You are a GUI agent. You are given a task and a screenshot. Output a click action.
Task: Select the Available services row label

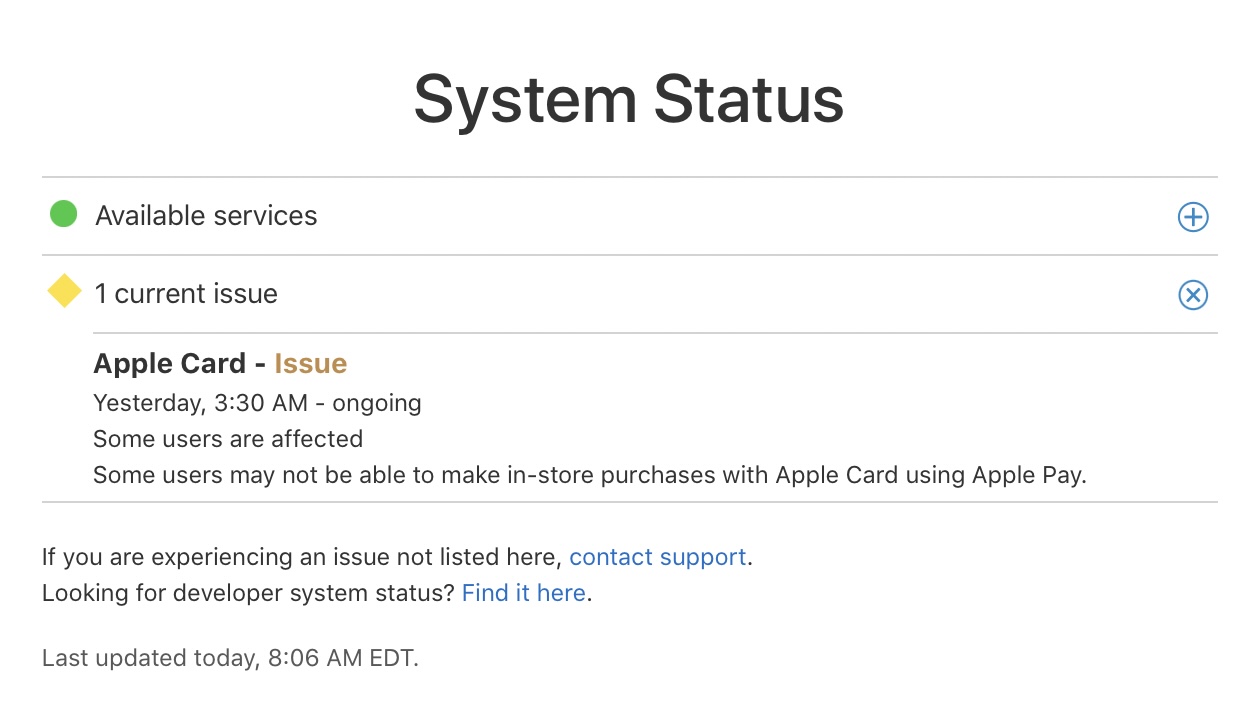click(x=206, y=216)
